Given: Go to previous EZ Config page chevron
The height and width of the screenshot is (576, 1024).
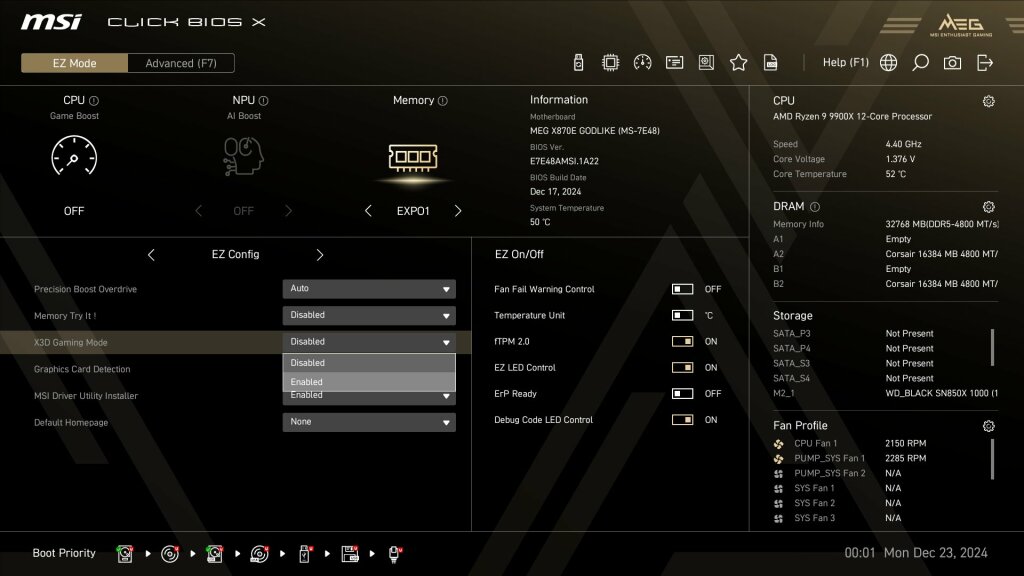Looking at the screenshot, I should pos(151,255).
